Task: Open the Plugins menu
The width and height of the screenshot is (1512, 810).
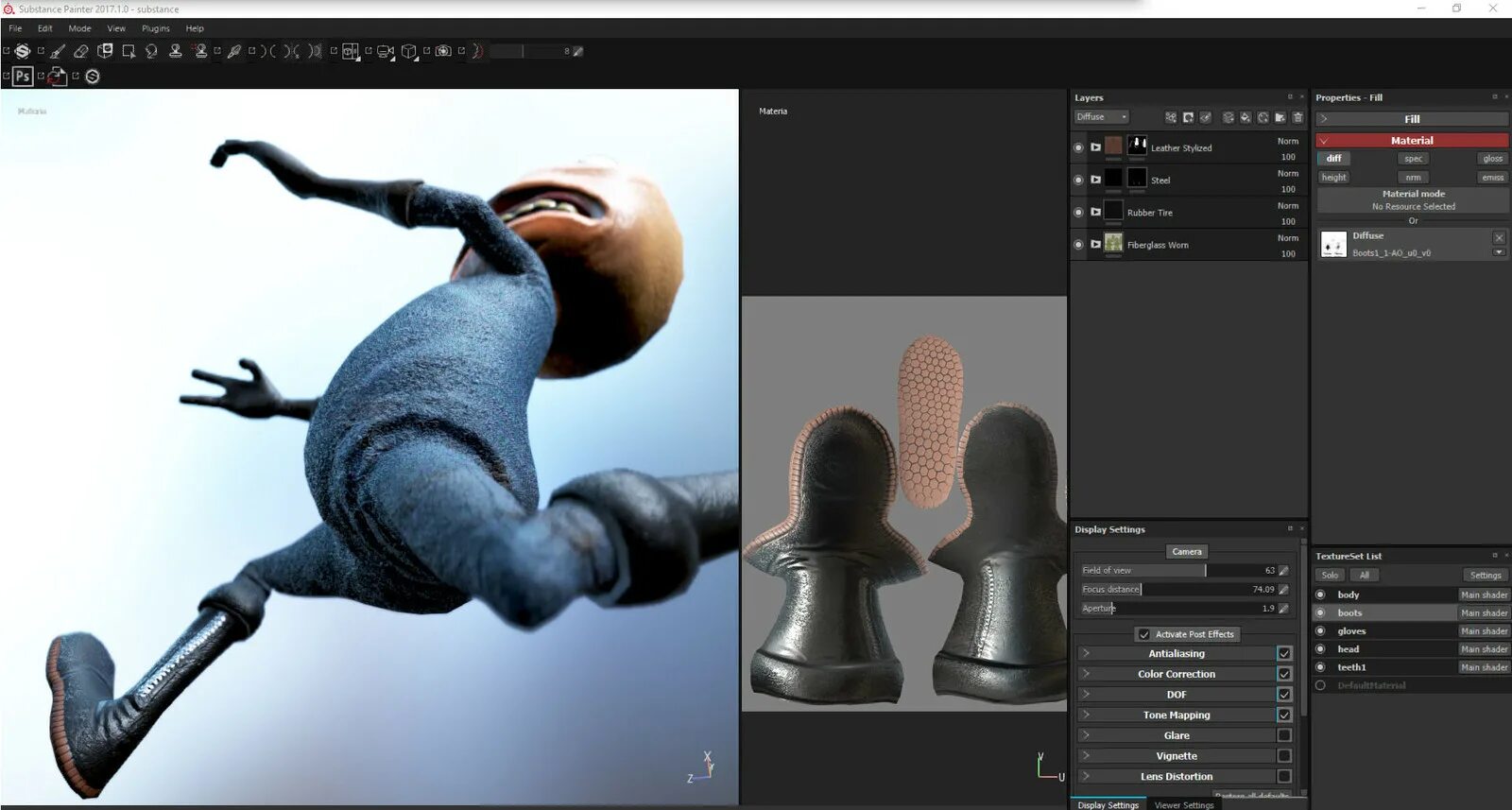Action: click(x=156, y=28)
